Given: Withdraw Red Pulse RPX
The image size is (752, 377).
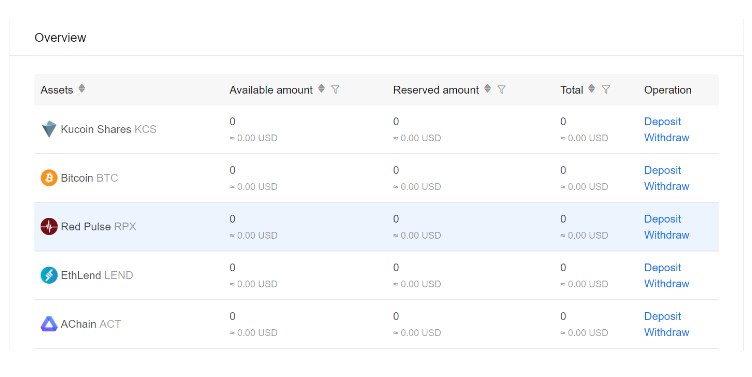Looking at the screenshot, I should (667, 235).
